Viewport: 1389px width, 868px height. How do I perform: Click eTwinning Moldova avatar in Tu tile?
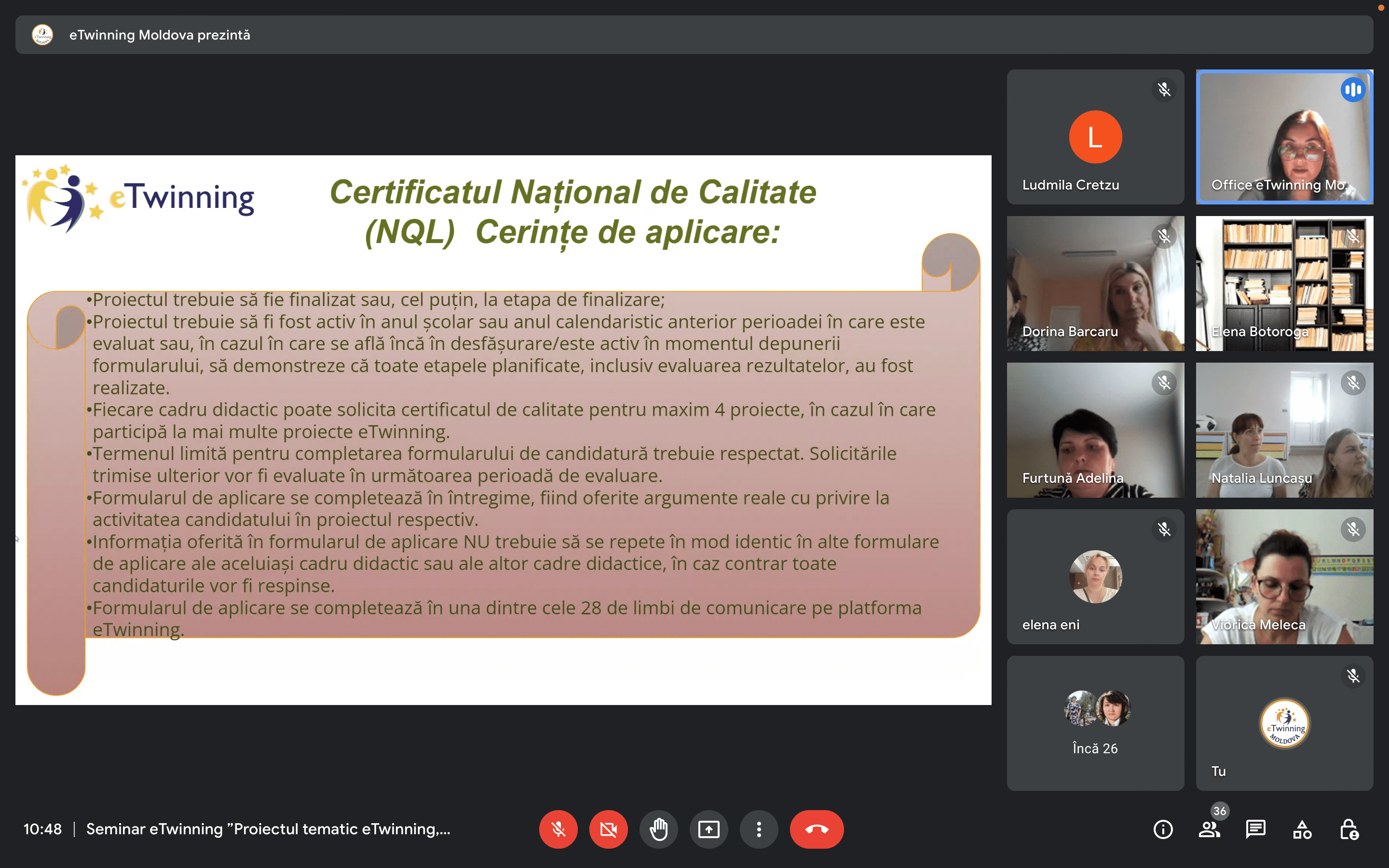click(x=1284, y=723)
